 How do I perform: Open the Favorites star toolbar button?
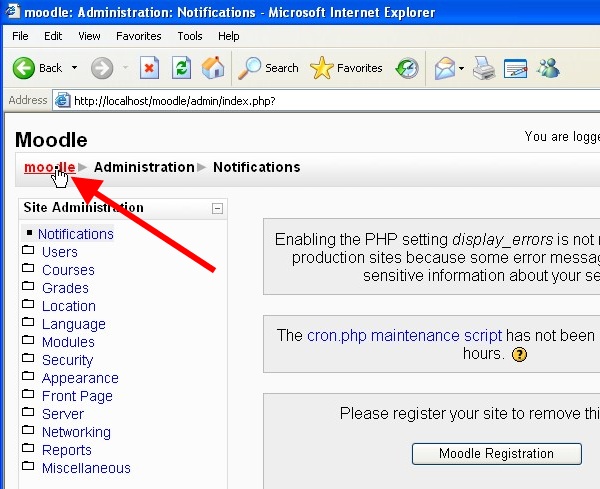[346, 68]
